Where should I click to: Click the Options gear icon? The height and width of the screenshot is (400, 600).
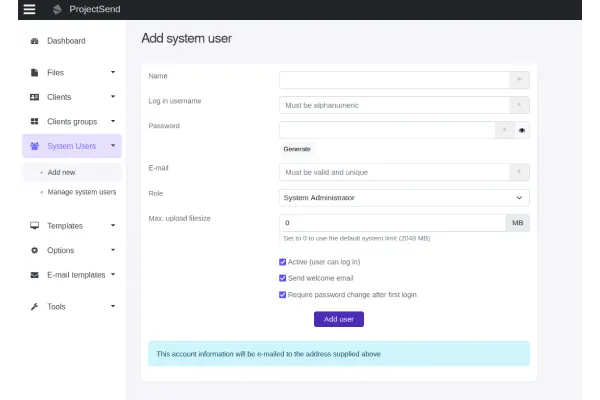pyautogui.click(x=35, y=250)
